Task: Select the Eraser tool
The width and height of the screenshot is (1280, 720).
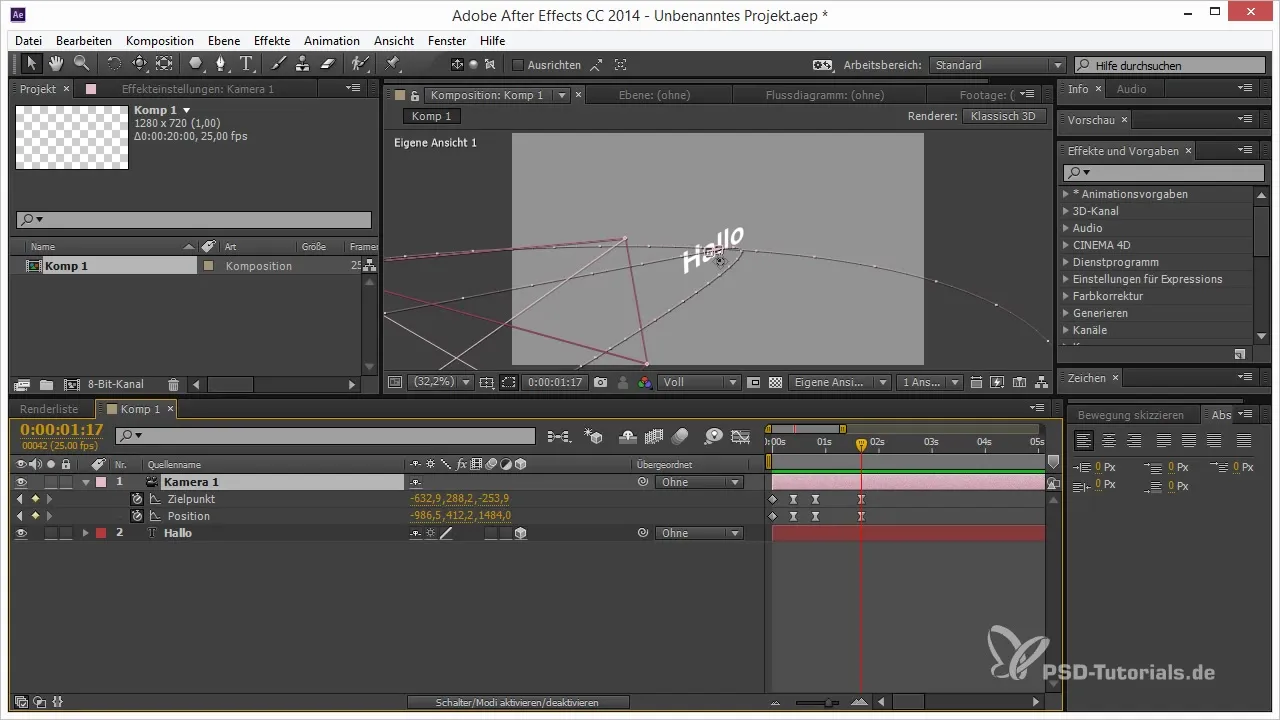Action: [x=329, y=64]
